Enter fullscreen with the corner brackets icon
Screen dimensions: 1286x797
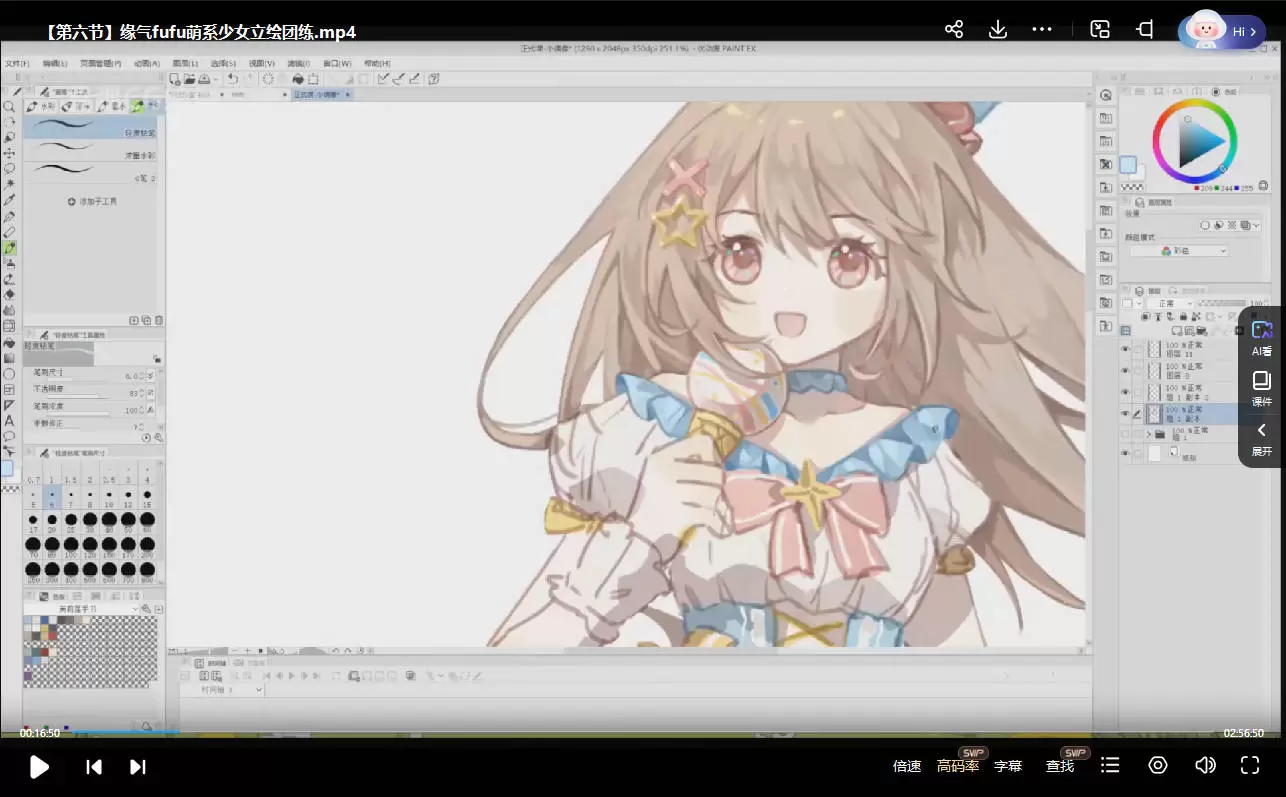pos(1250,765)
